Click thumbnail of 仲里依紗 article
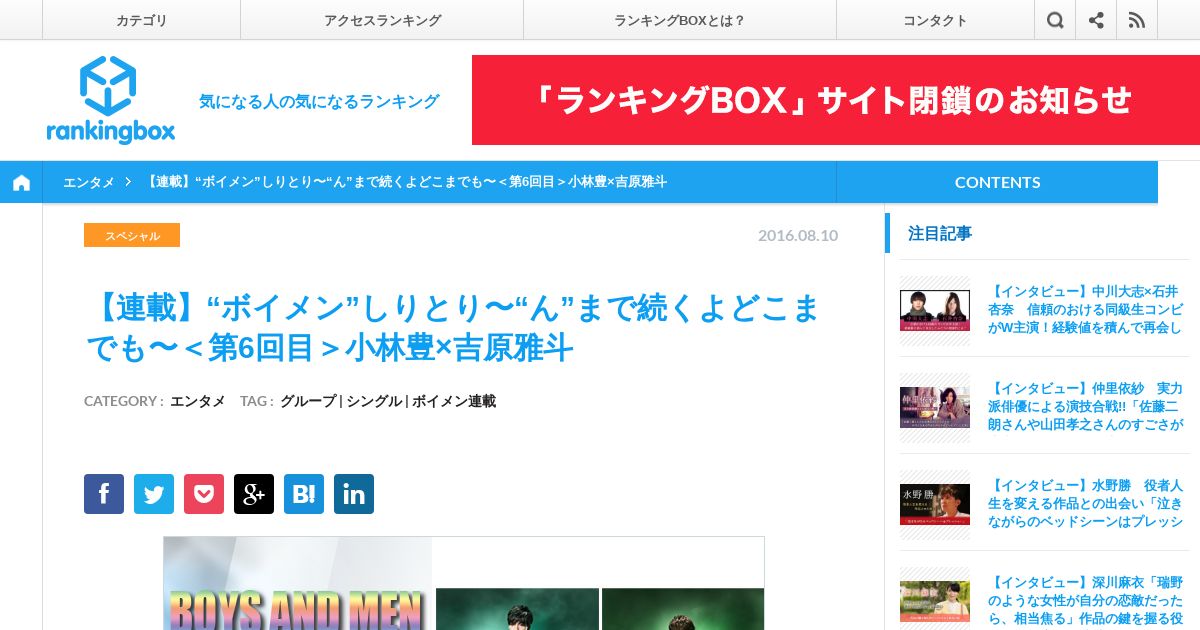 coord(935,407)
